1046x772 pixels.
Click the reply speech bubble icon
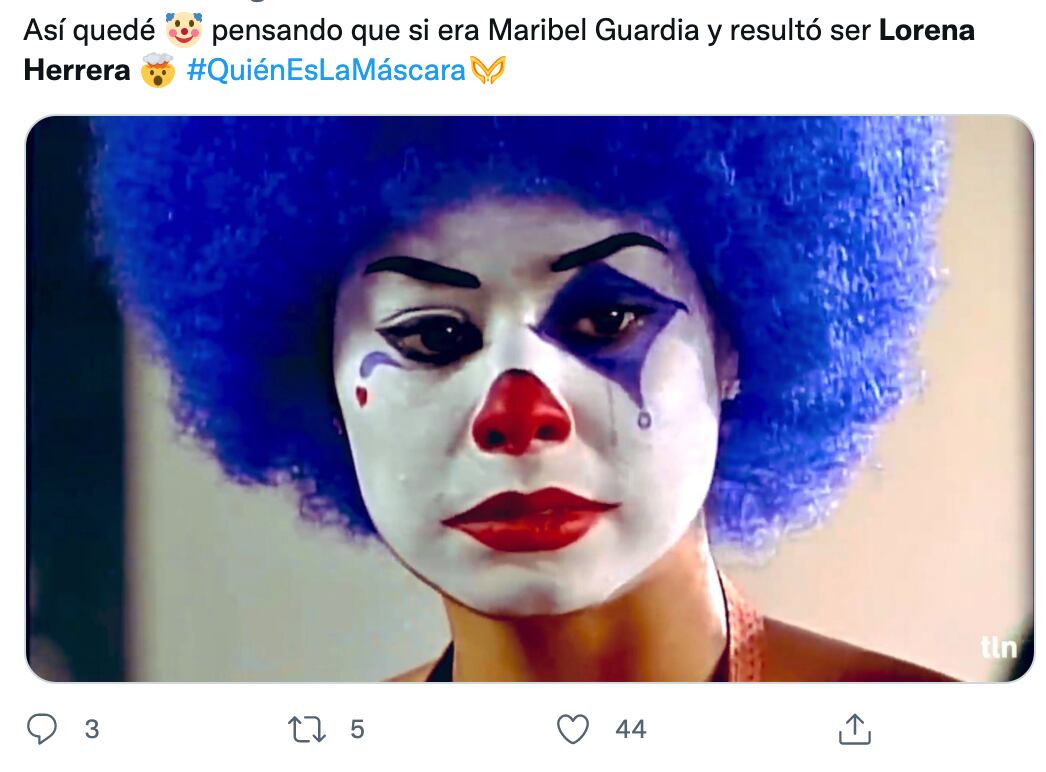pos(41,729)
